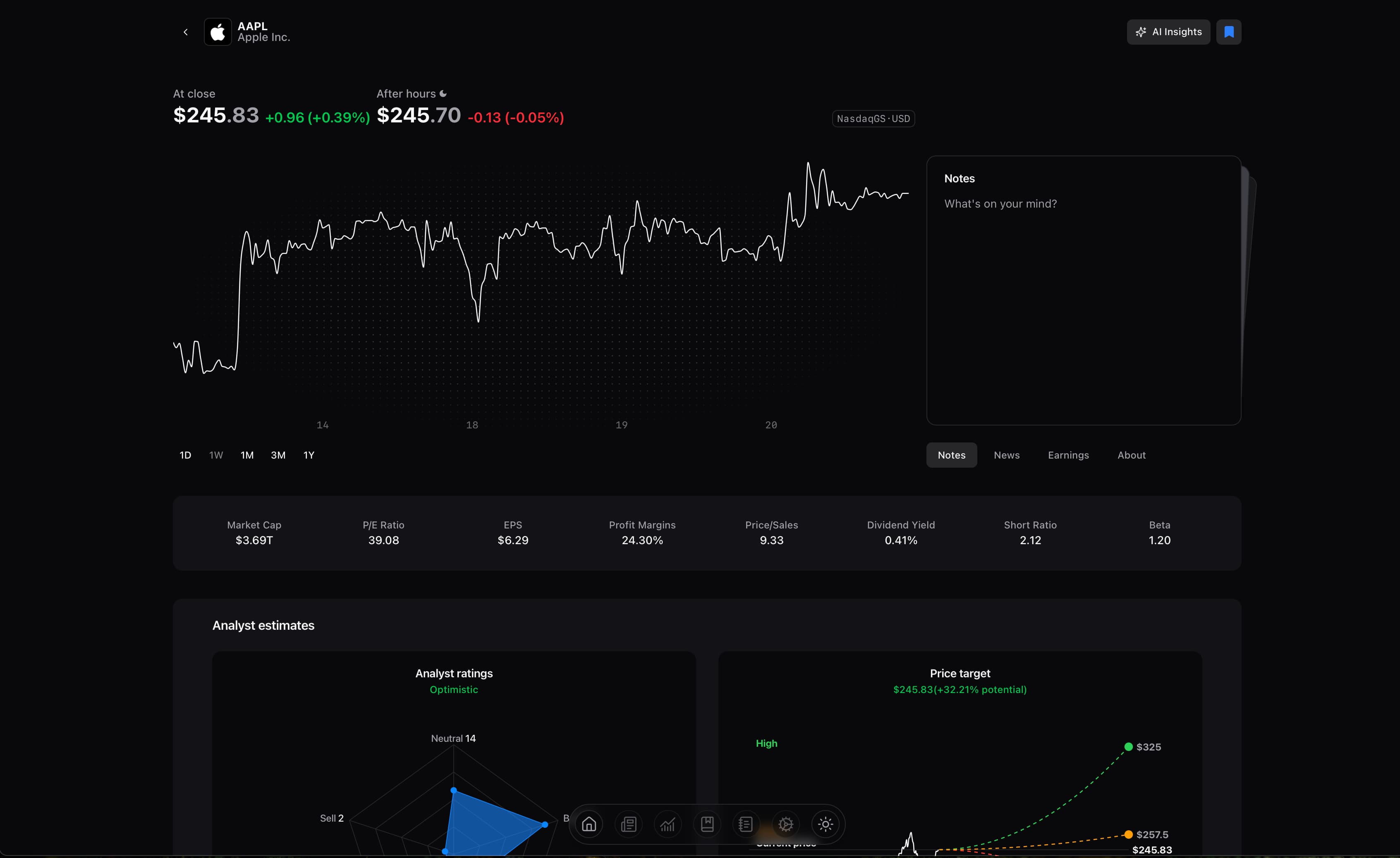Open the newspaper News icon in dock
This screenshot has height=858, width=1400.
coord(628,824)
